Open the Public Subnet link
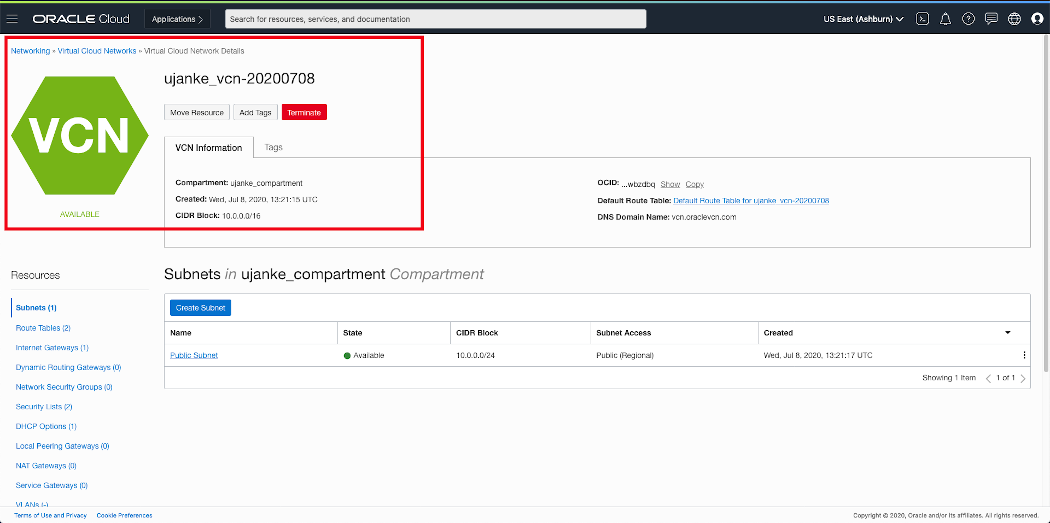1050x523 pixels. [x=194, y=356]
